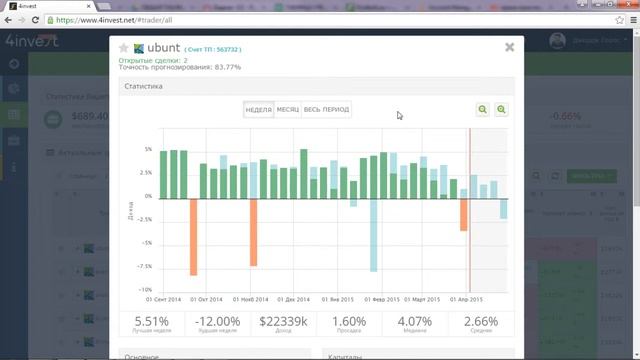640x360 pixels.
Task: Open the ubunt trader avatar icon
Action: (x=139, y=49)
